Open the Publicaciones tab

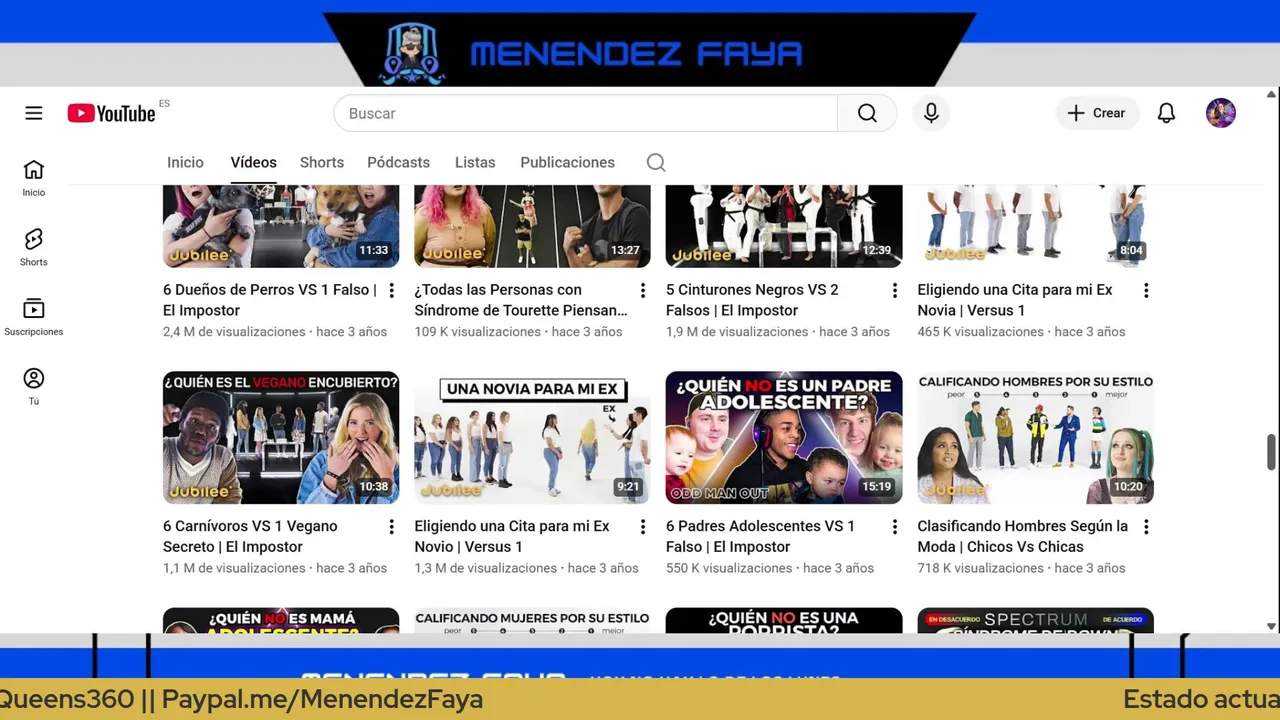pyautogui.click(x=567, y=162)
